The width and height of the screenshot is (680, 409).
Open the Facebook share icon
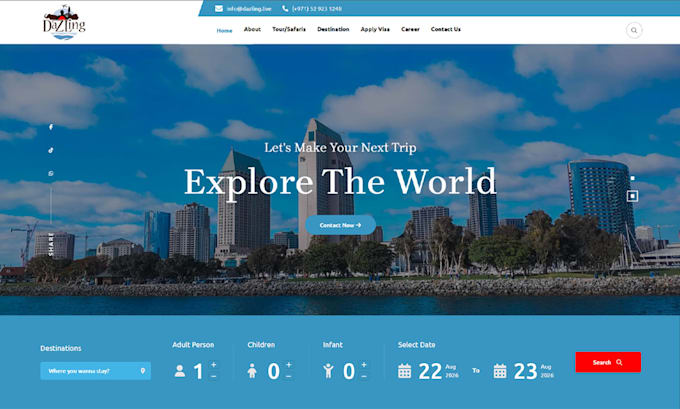click(x=51, y=127)
